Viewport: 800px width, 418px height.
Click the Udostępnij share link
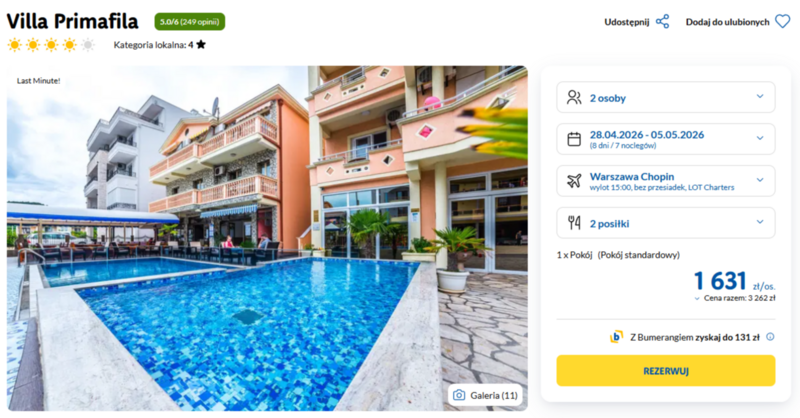click(627, 22)
